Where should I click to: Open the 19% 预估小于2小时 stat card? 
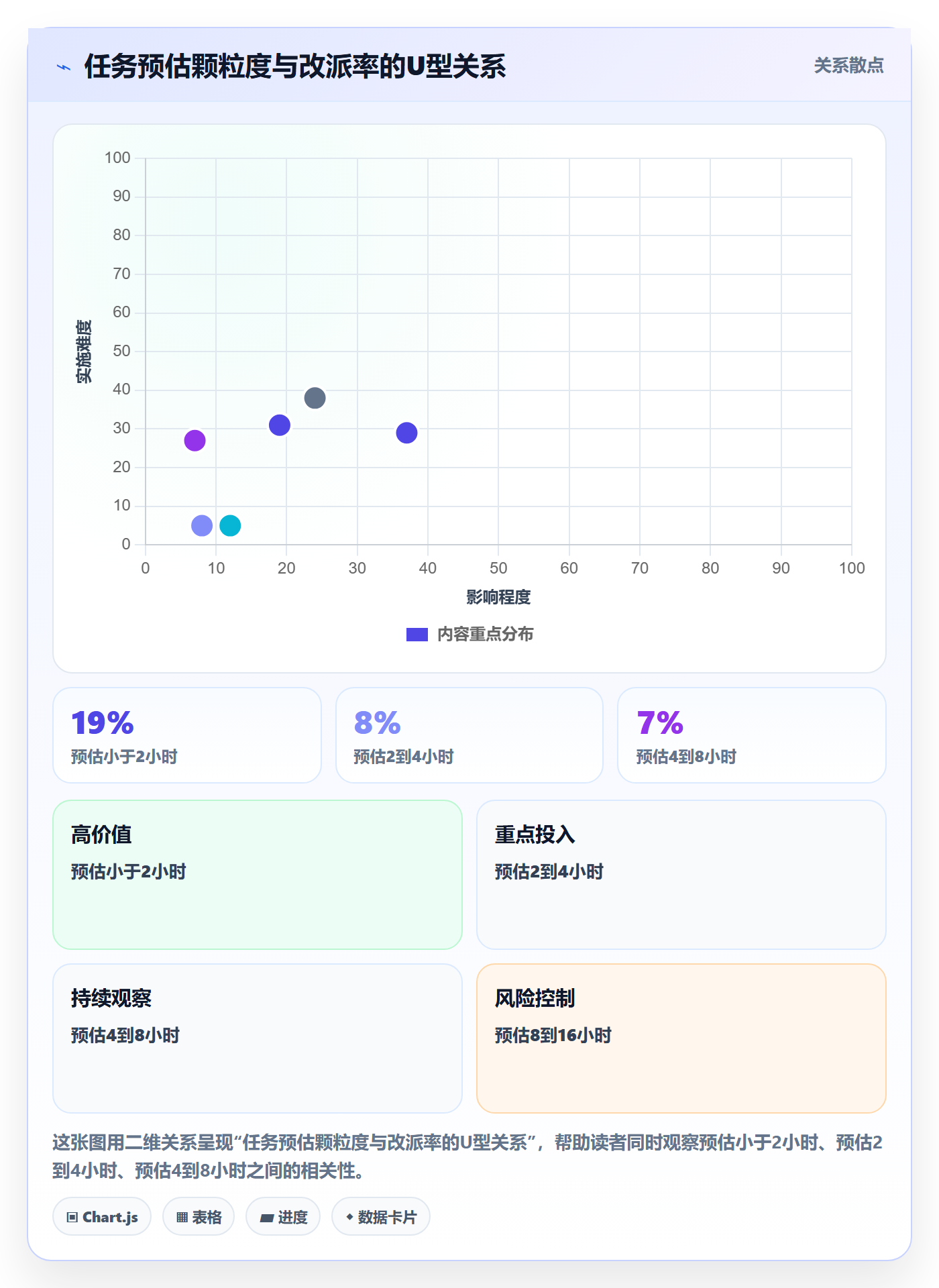(187, 735)
